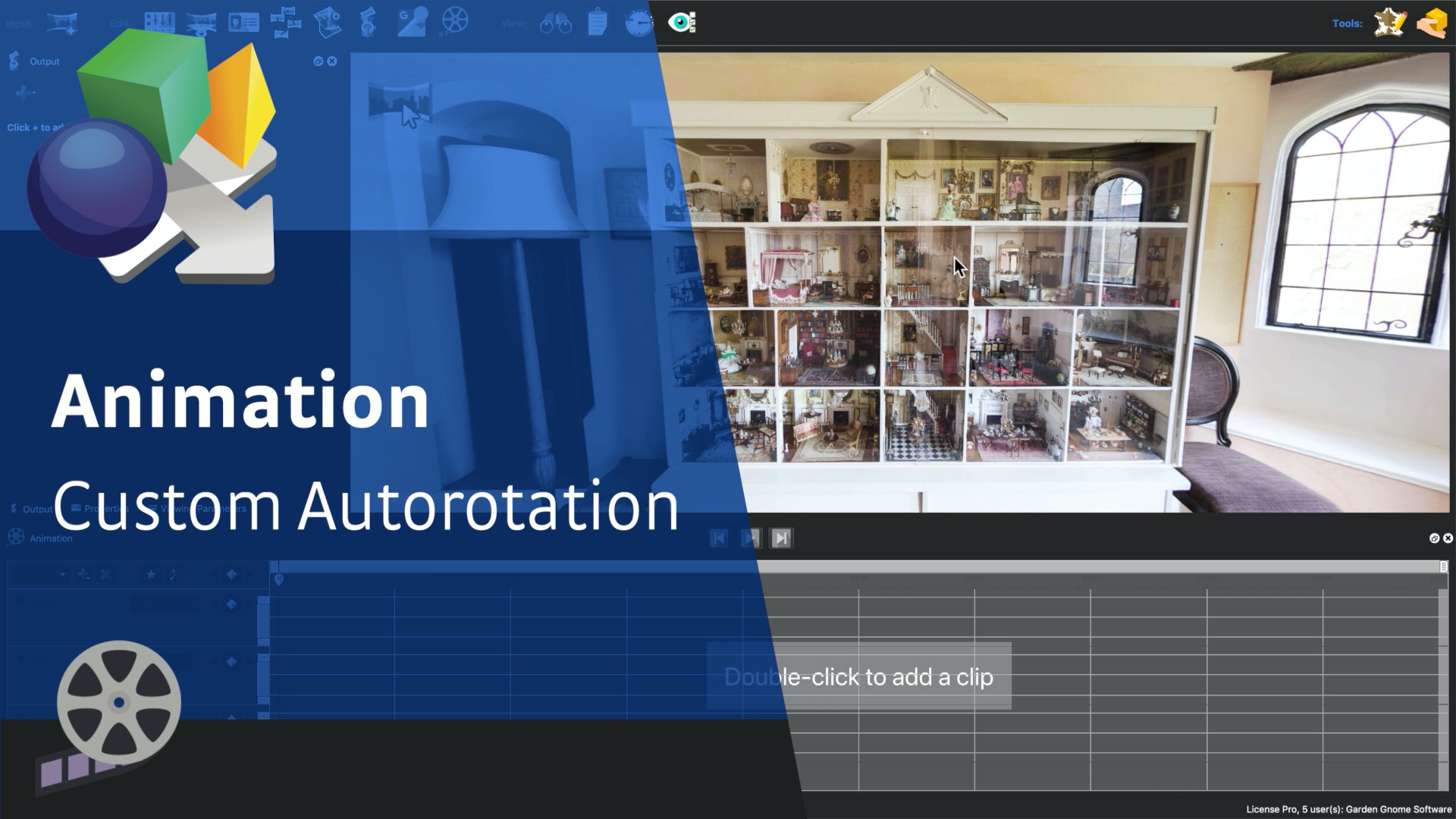
Task: Open the Overview binoculars icon
Action: coord(555,24)
